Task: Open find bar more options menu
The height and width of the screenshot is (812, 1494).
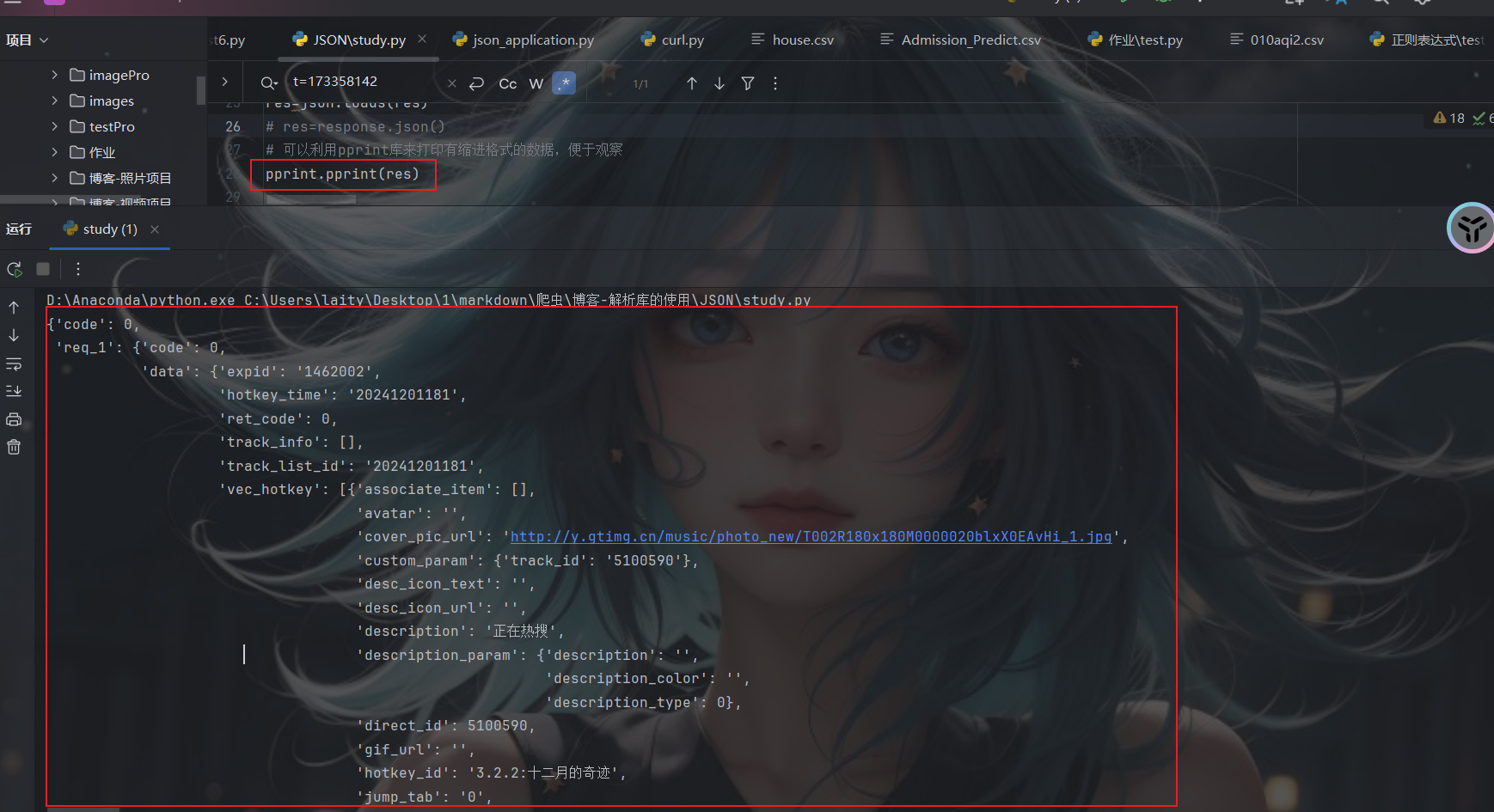Action: click(775, 83)
